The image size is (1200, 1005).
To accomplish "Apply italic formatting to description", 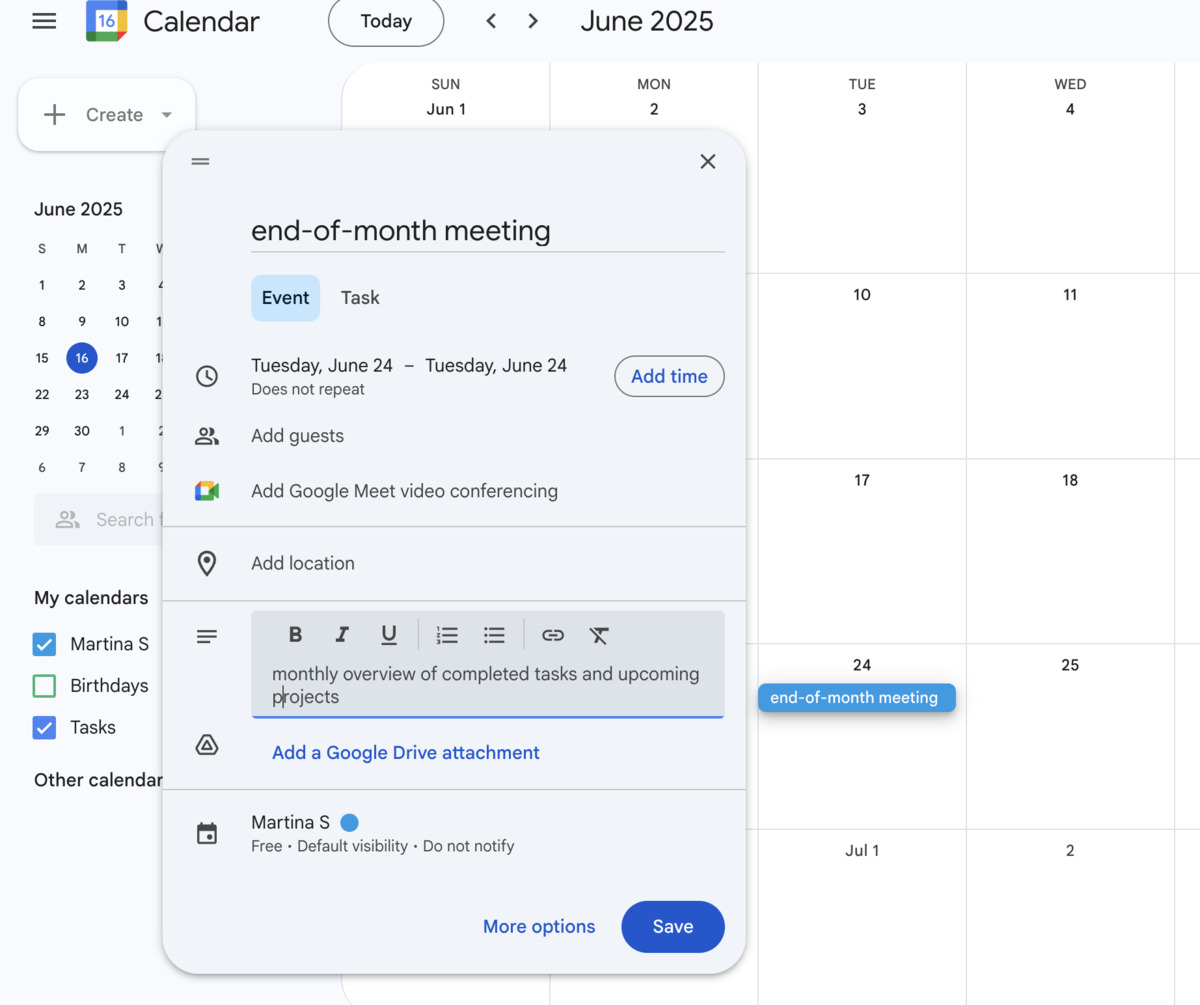I will pos(342,634).
